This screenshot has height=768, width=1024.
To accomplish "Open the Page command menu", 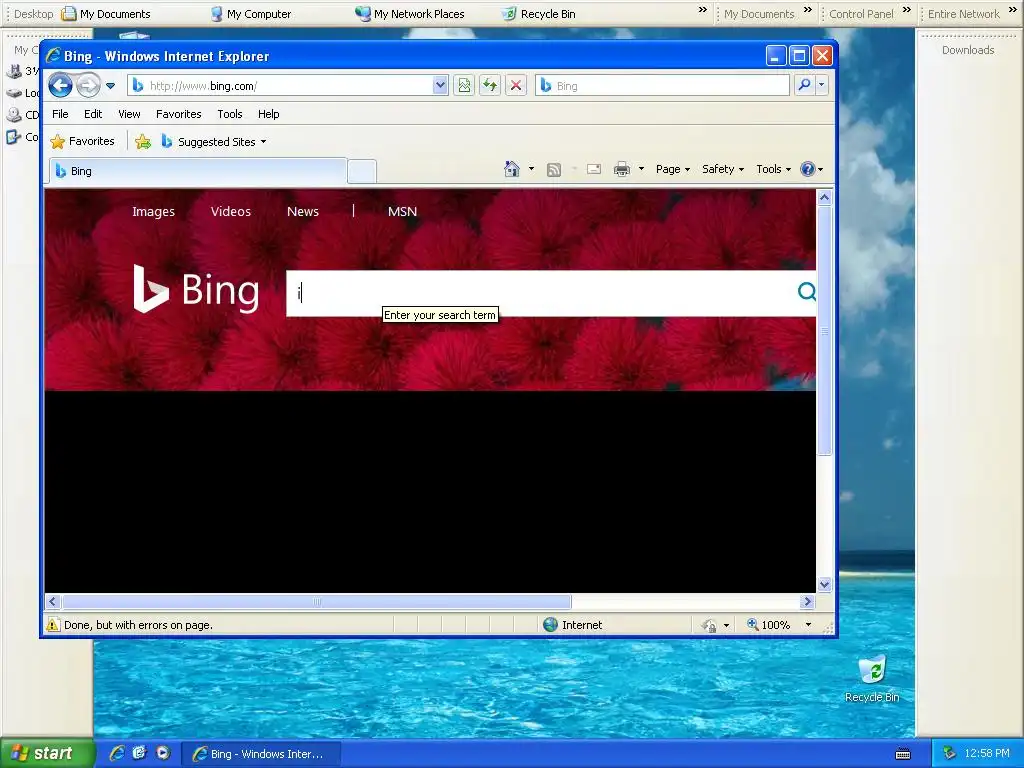I will pyautogui.click(x=673, y=169).
